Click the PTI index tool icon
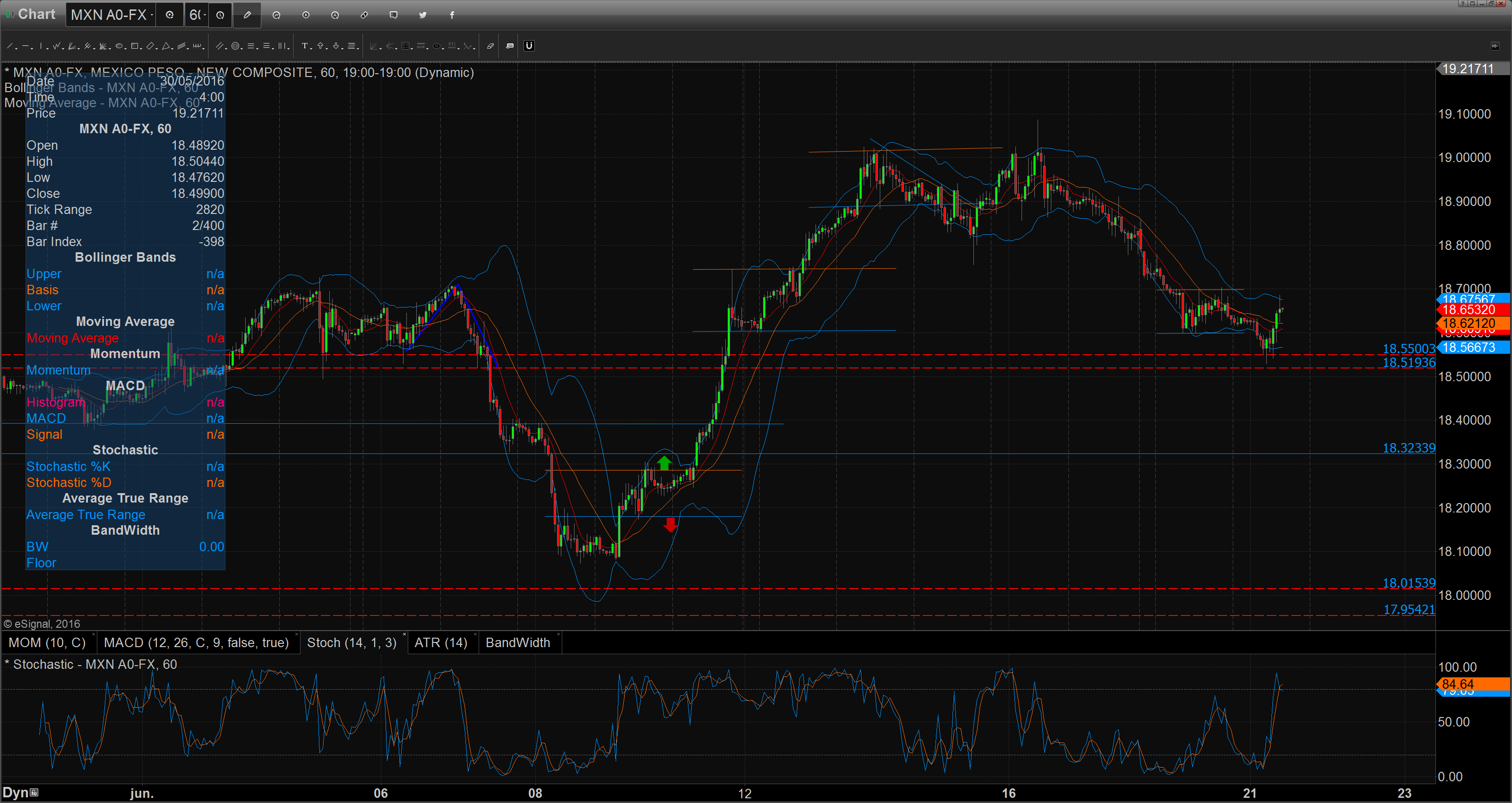The height and width of the screenshot is (803, 1512). tap(452, 46)
